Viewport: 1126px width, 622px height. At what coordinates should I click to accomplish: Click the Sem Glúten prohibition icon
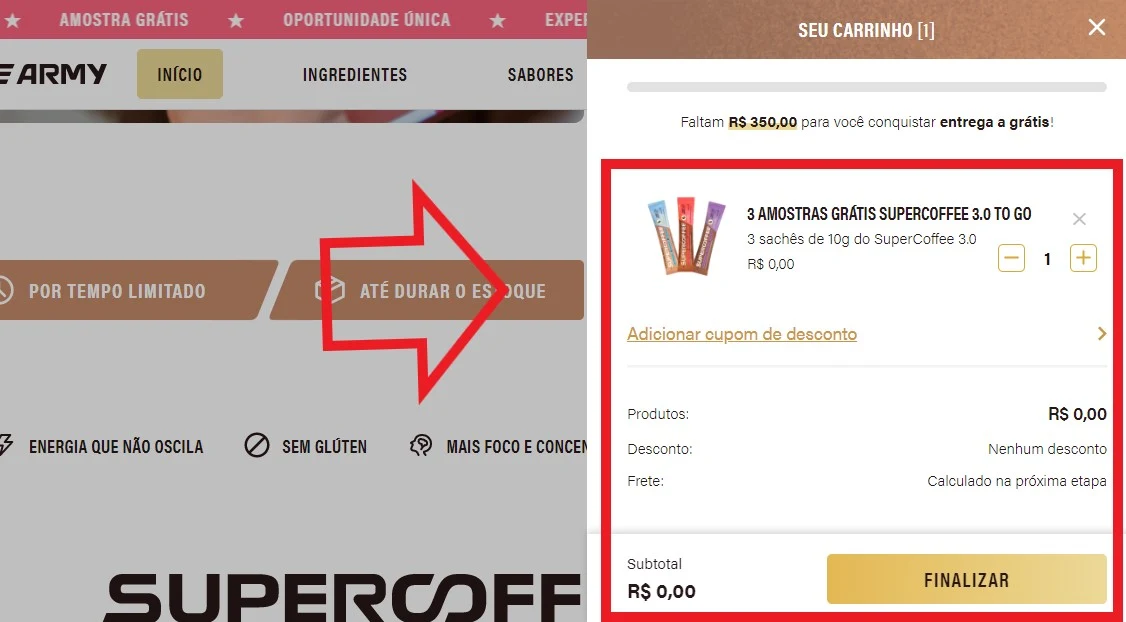click(x=256, y=446)
